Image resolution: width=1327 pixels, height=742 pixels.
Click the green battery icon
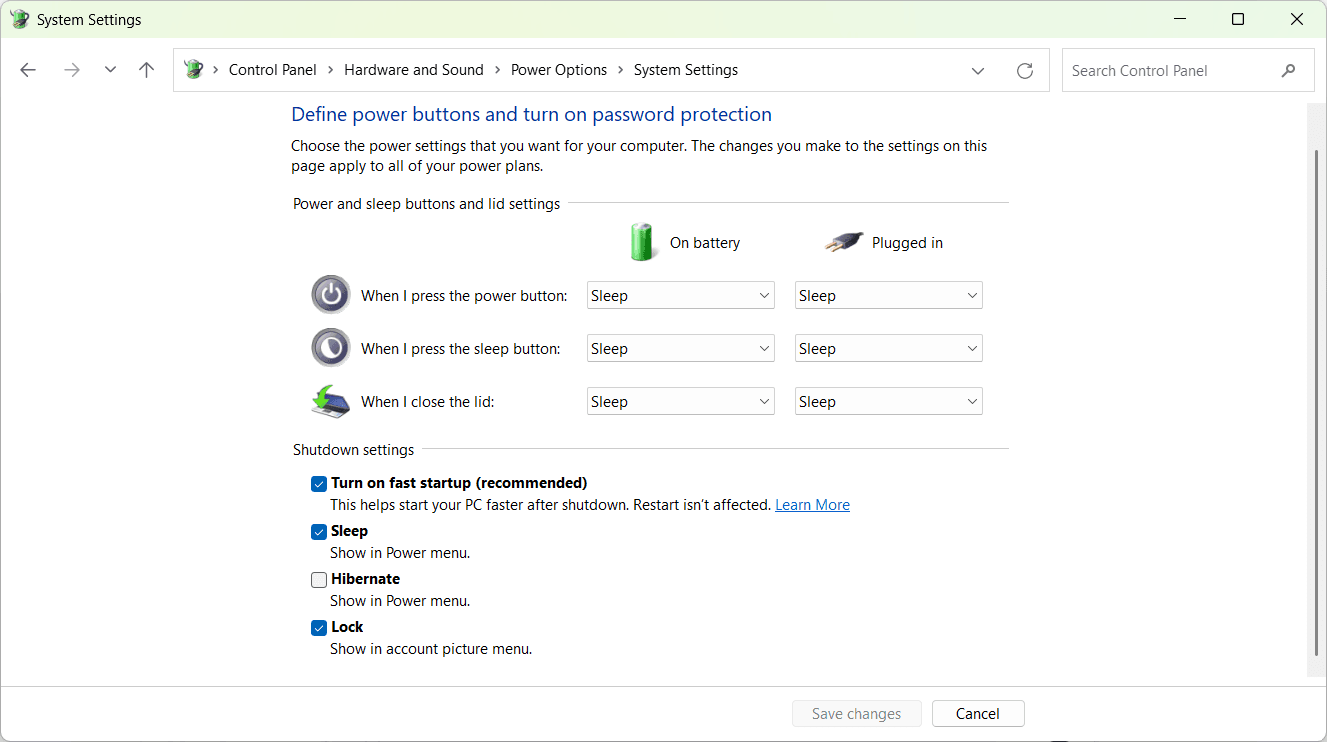643,242
